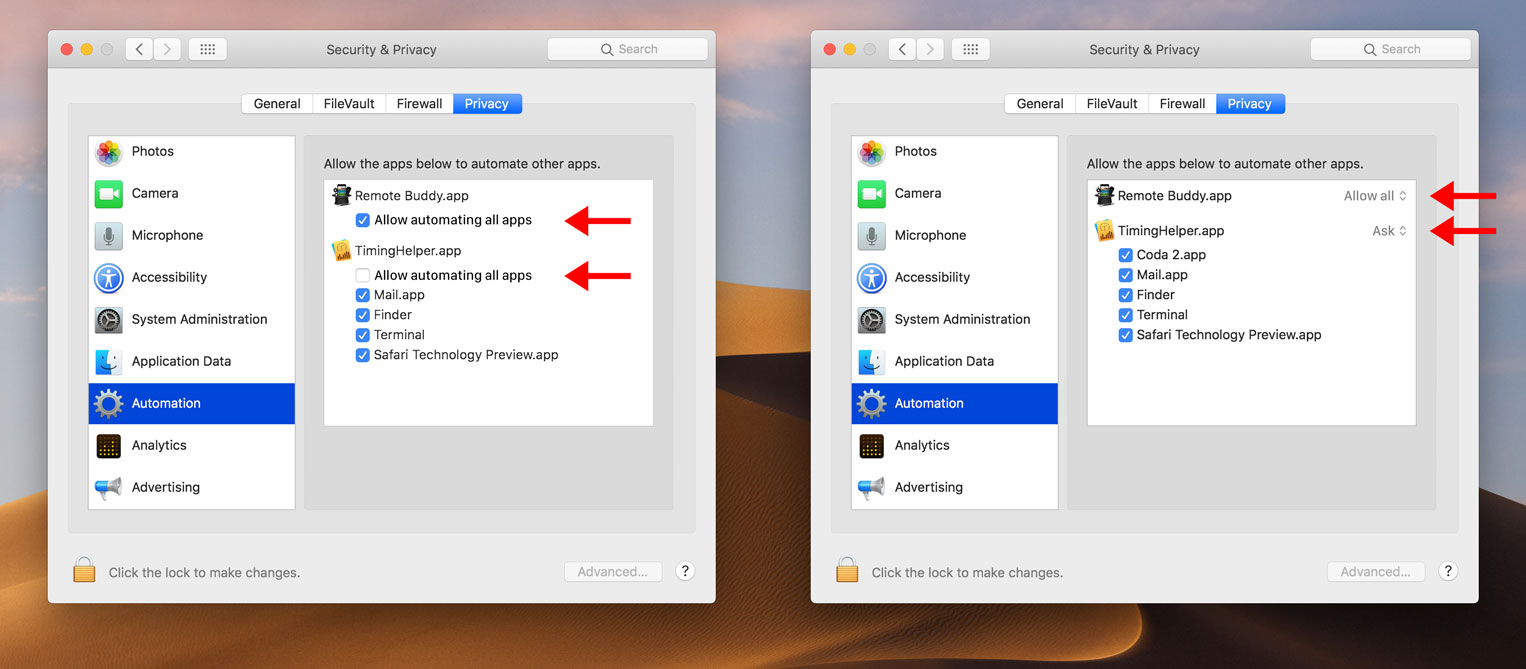The width and height of the screenshot is (1526, 669).
Task: Open help with question mark in right window
Action: [1448, 572]
